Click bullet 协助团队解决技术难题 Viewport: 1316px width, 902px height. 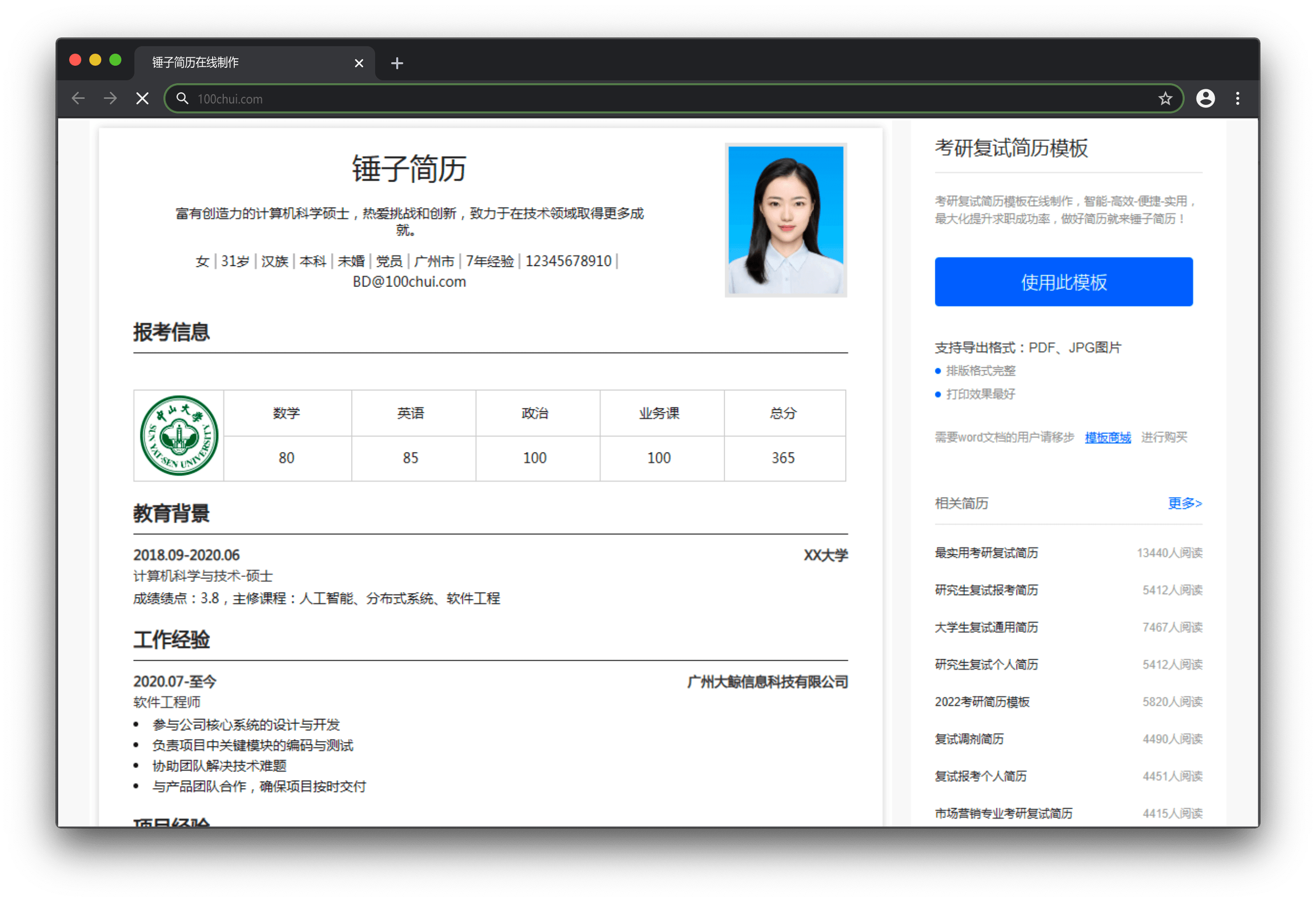tap(219, 766)
